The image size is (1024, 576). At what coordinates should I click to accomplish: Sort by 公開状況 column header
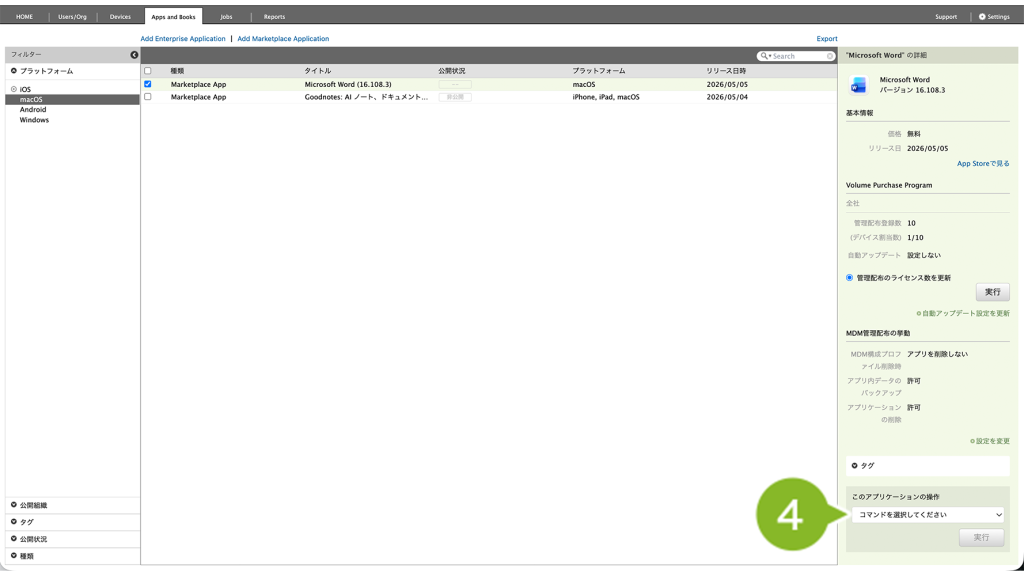point(452,71)
